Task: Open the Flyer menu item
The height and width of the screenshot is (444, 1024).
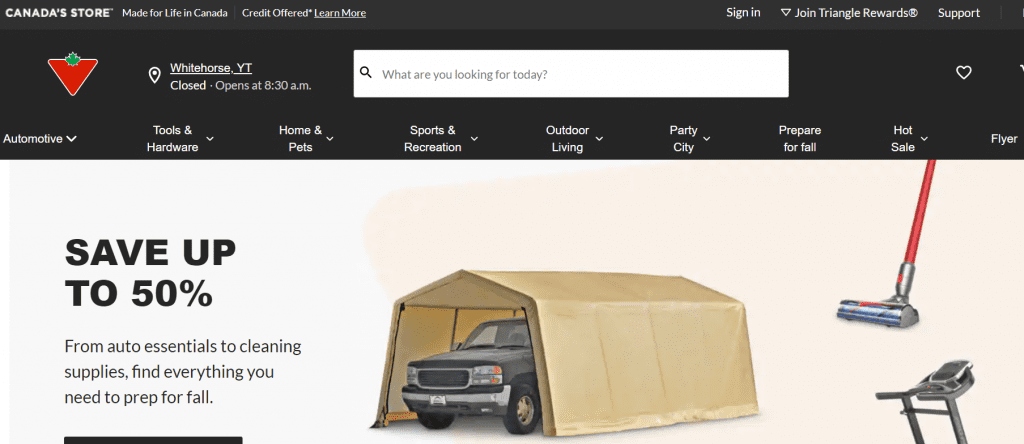Action: coord(1004,138)
